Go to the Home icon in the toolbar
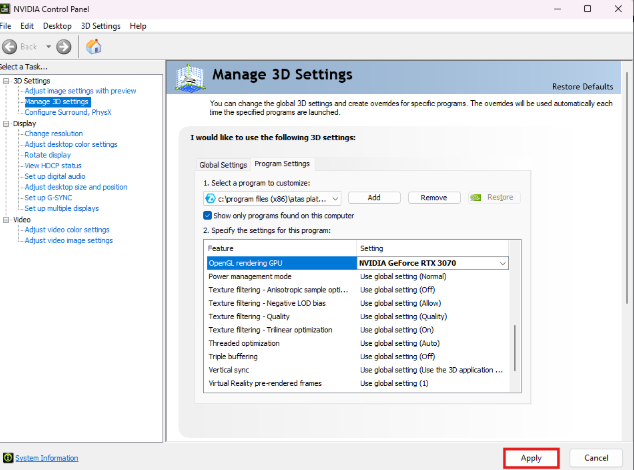634x470 pixels. [94, 47]
